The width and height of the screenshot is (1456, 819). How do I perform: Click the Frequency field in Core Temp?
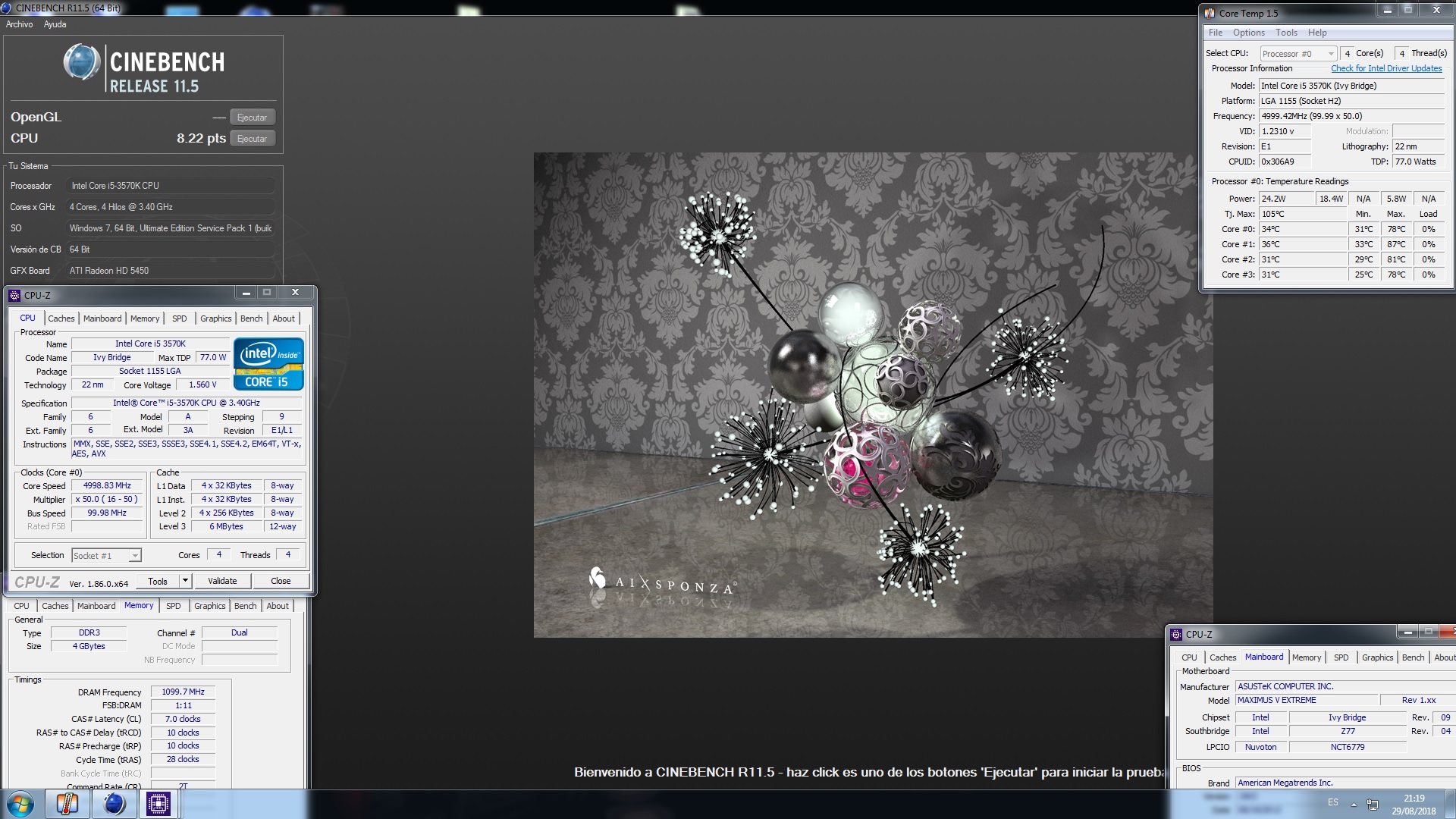pyautogui.click(x=1352, y=116)
